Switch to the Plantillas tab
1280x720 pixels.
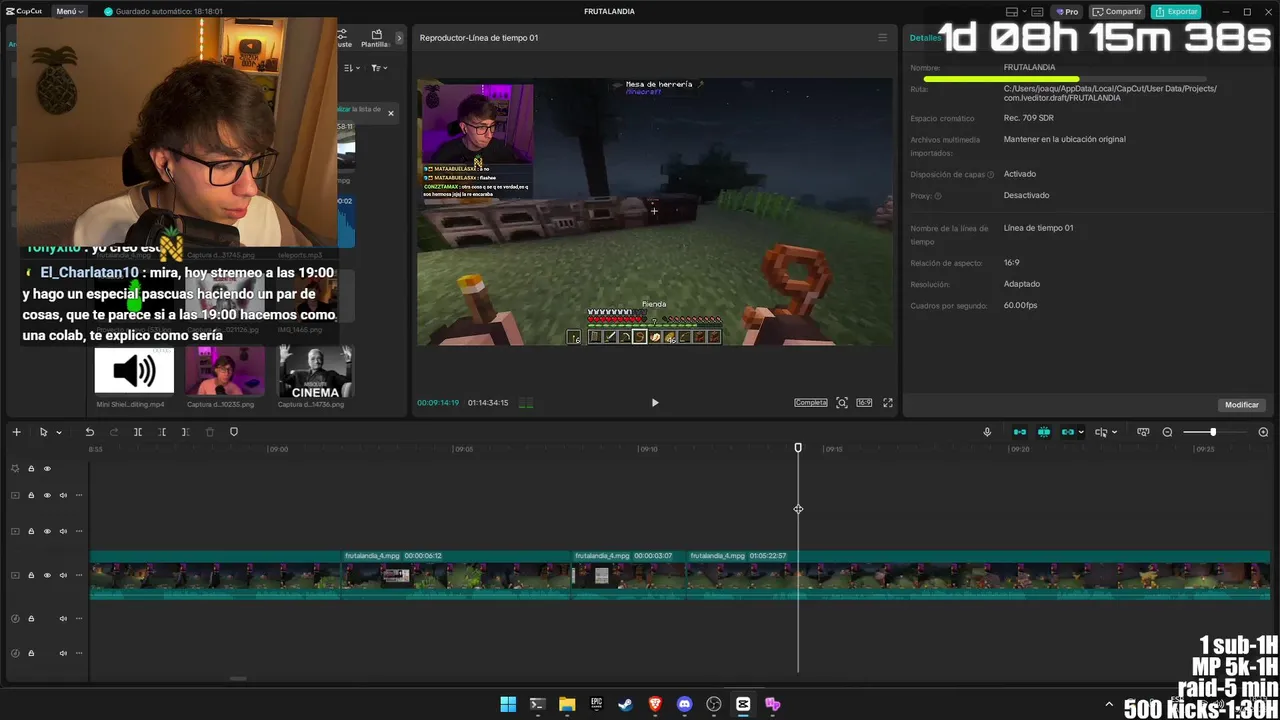(x=376, y=39)
